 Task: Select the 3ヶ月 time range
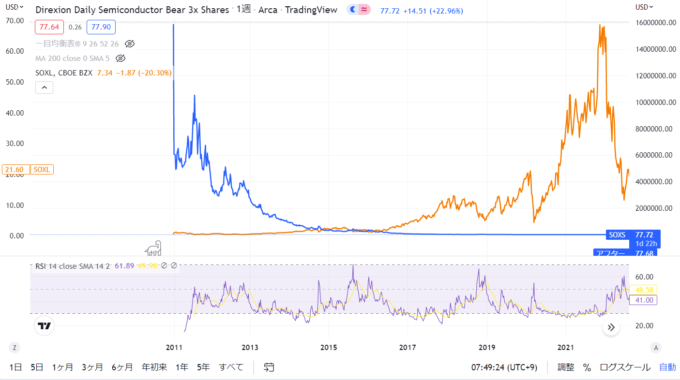coord(92,367)
